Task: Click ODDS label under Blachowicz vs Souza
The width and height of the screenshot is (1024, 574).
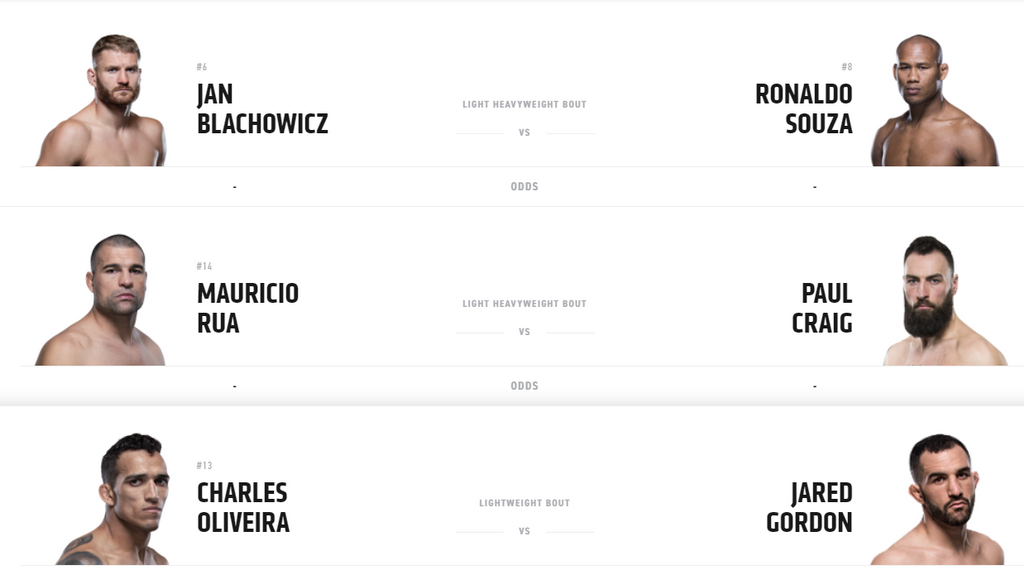Action: click(524, 187)
